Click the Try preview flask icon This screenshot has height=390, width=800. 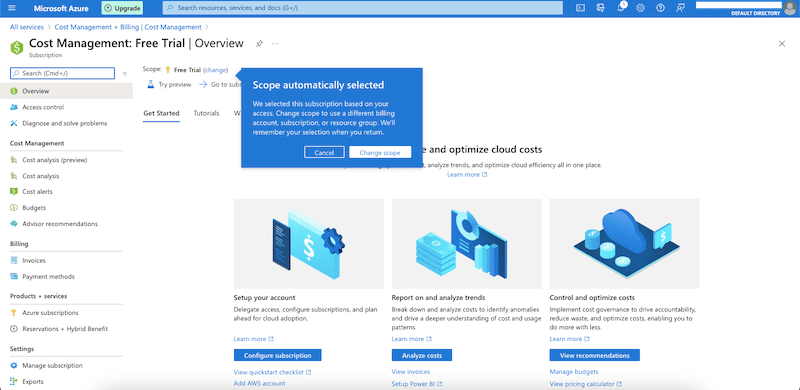pyautogui.click(x=151, y=84)
